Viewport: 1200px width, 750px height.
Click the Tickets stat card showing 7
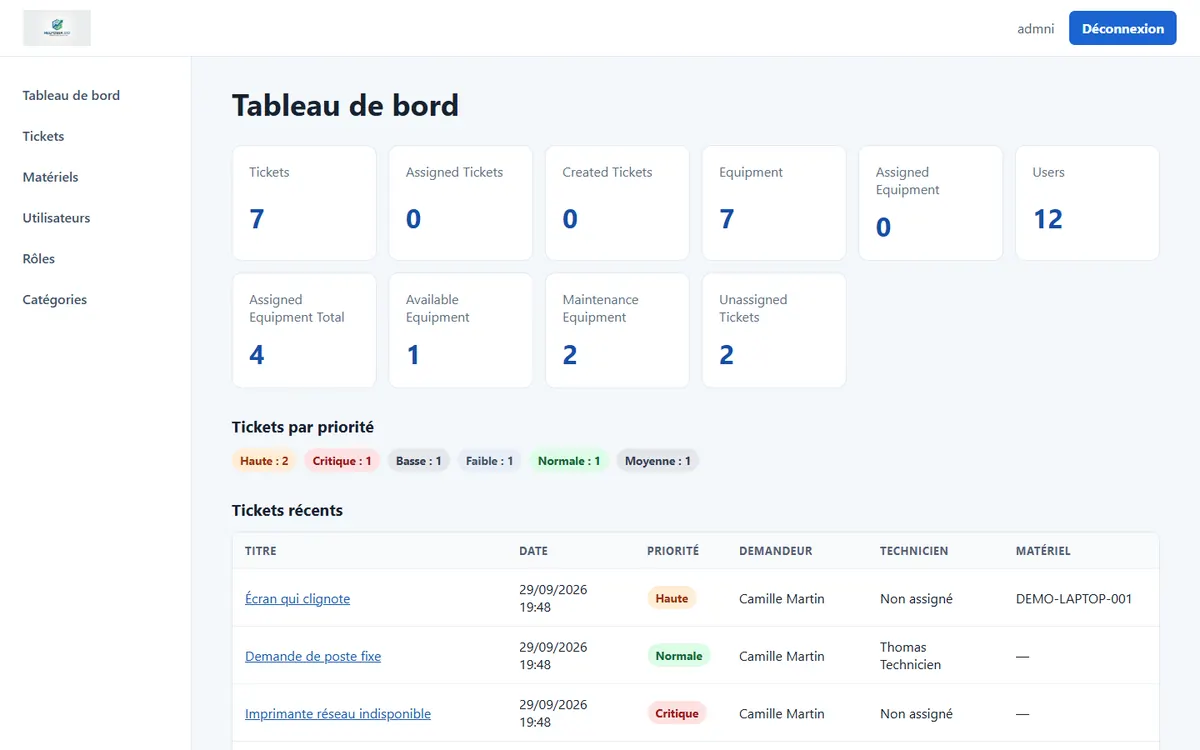click(304, 203)
